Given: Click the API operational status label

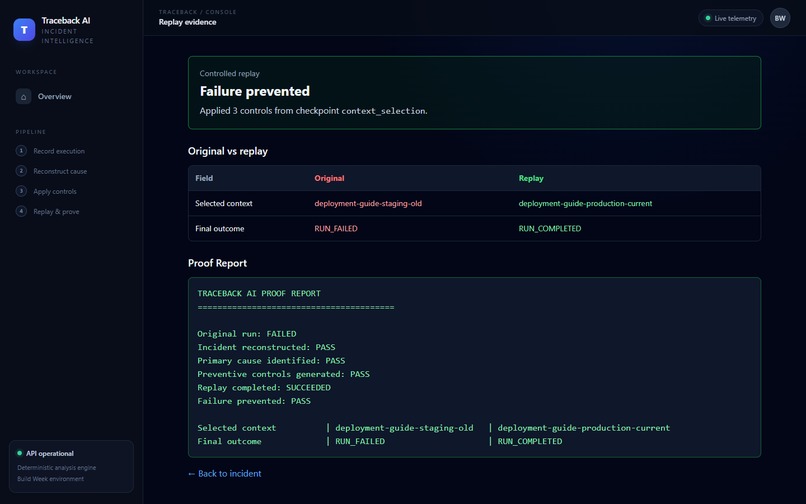Looking at the screenshot, I should [50, 453].
